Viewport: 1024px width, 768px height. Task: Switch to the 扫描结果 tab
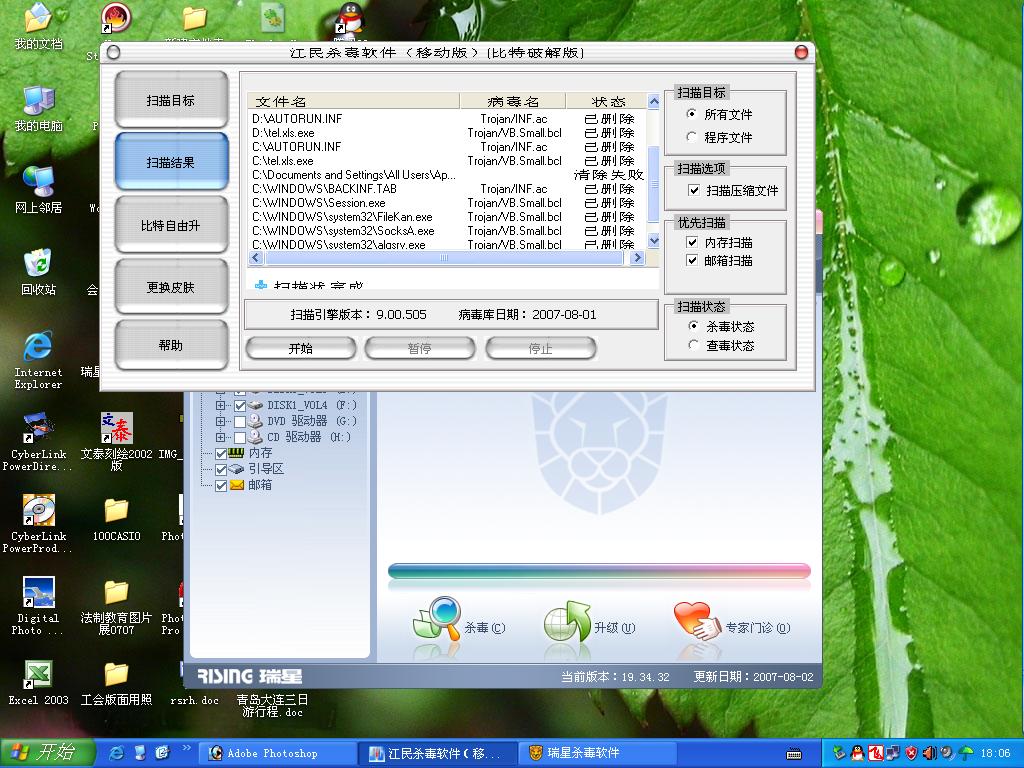[x=171, y=162]
